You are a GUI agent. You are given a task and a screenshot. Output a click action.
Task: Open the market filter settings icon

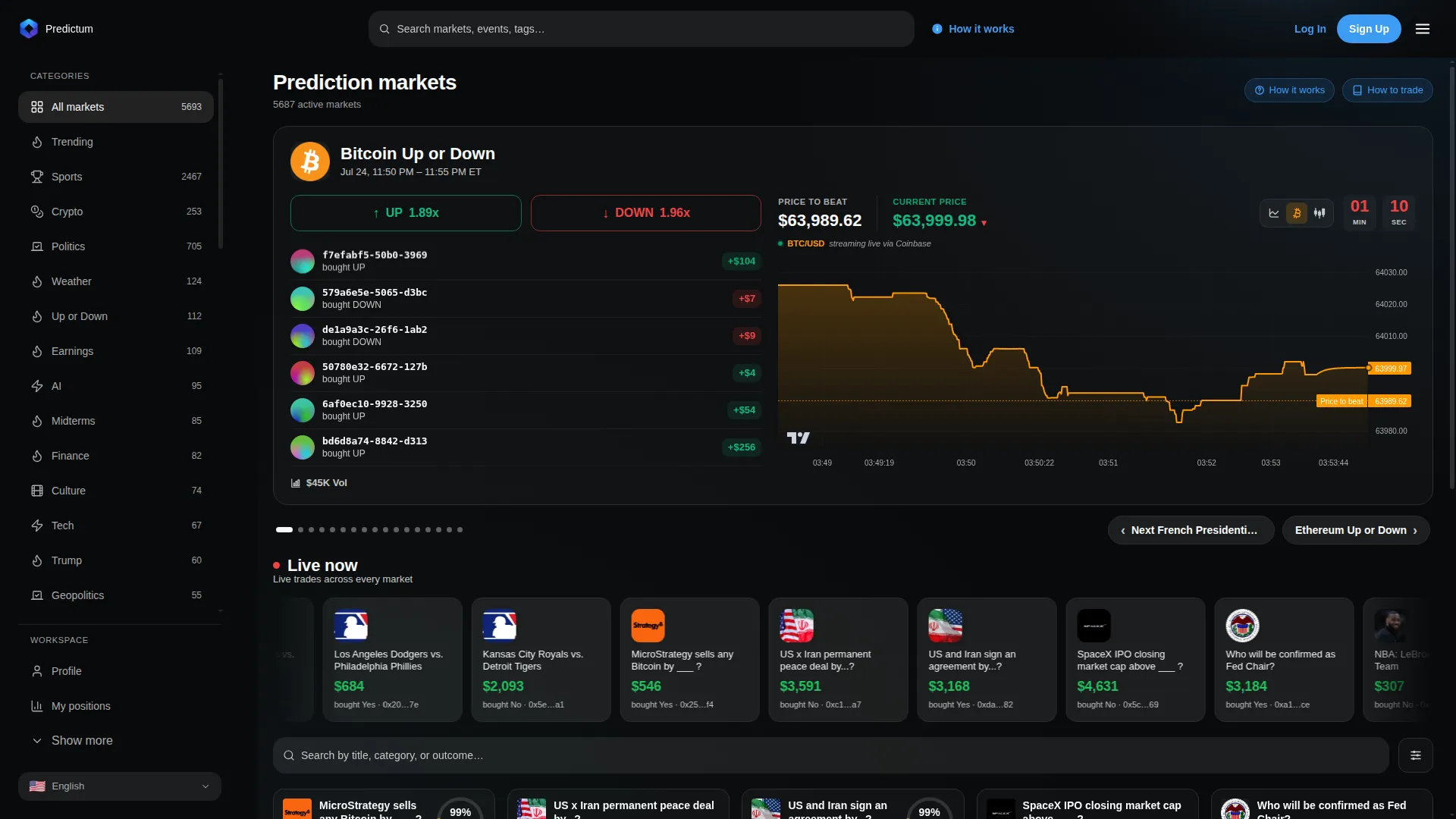(x=1416, y=755)
